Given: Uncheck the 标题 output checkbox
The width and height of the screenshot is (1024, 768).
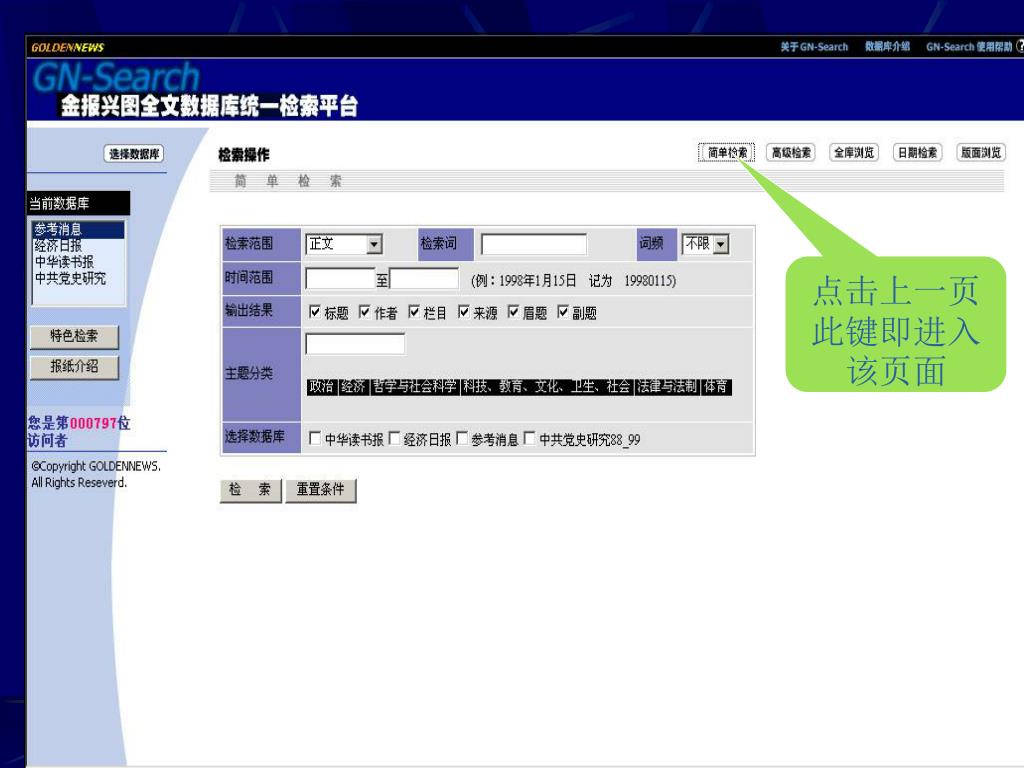Looking at the screenshot, I should click(315, 312).
